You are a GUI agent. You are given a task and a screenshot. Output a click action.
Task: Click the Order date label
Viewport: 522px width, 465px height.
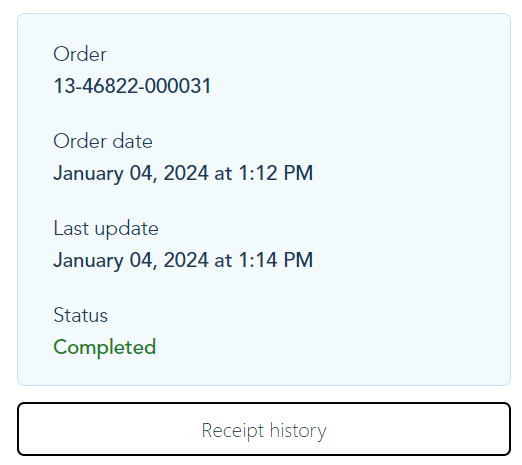point(103,141)
